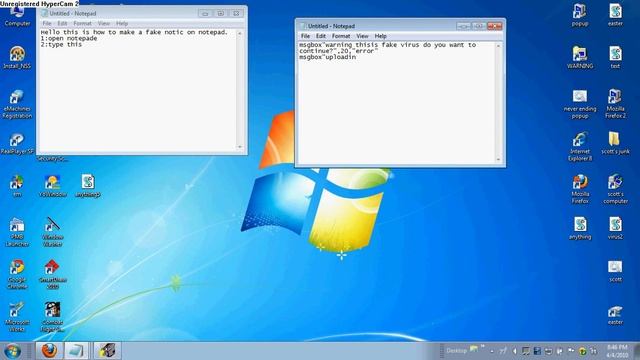Select the Internet Explorer 8 desktop icon
Viewport: 640px width, 360px height.
pos(580,147)
